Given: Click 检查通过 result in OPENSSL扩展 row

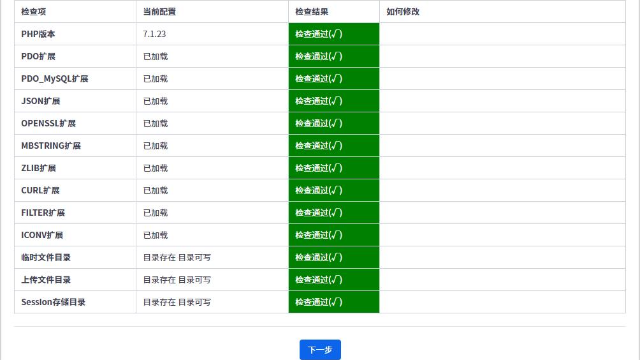Looking at the screenshot, I should [x=319, y=123].
